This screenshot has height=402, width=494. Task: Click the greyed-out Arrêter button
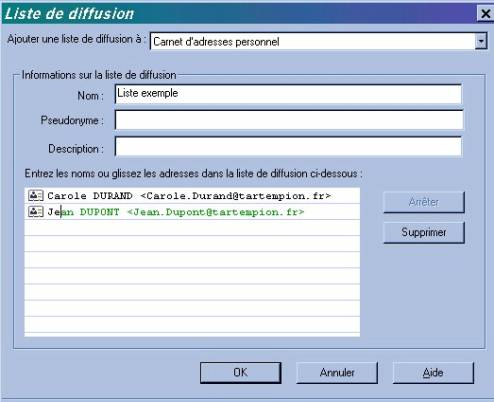point(424,202)
